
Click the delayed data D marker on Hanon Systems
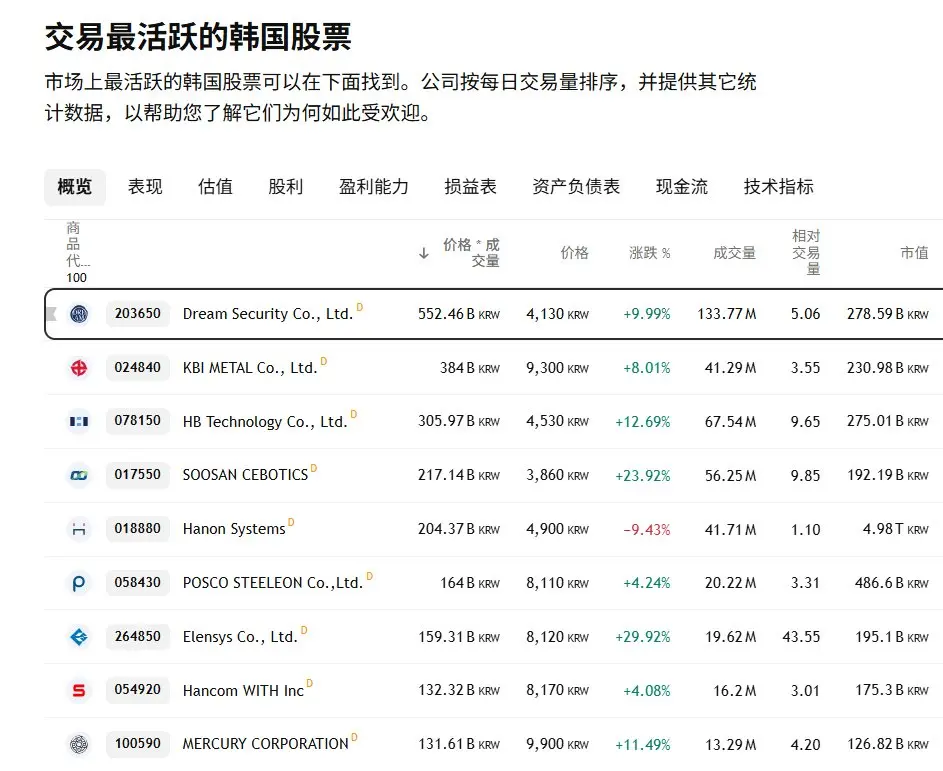(x=291, y=522)
